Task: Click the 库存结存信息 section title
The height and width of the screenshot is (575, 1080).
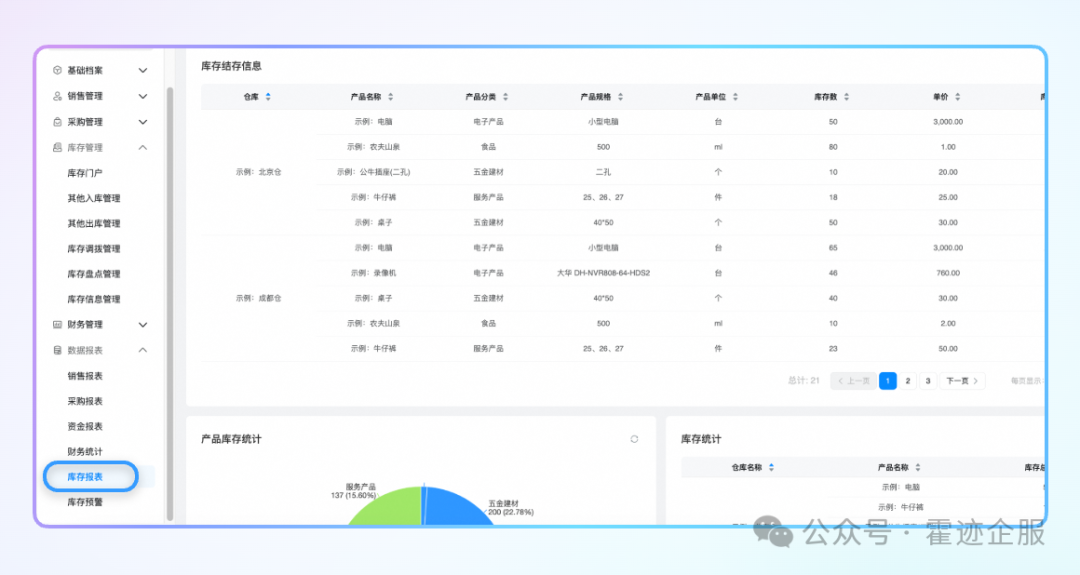Action: pyautogui.click(x=231, y=66)
